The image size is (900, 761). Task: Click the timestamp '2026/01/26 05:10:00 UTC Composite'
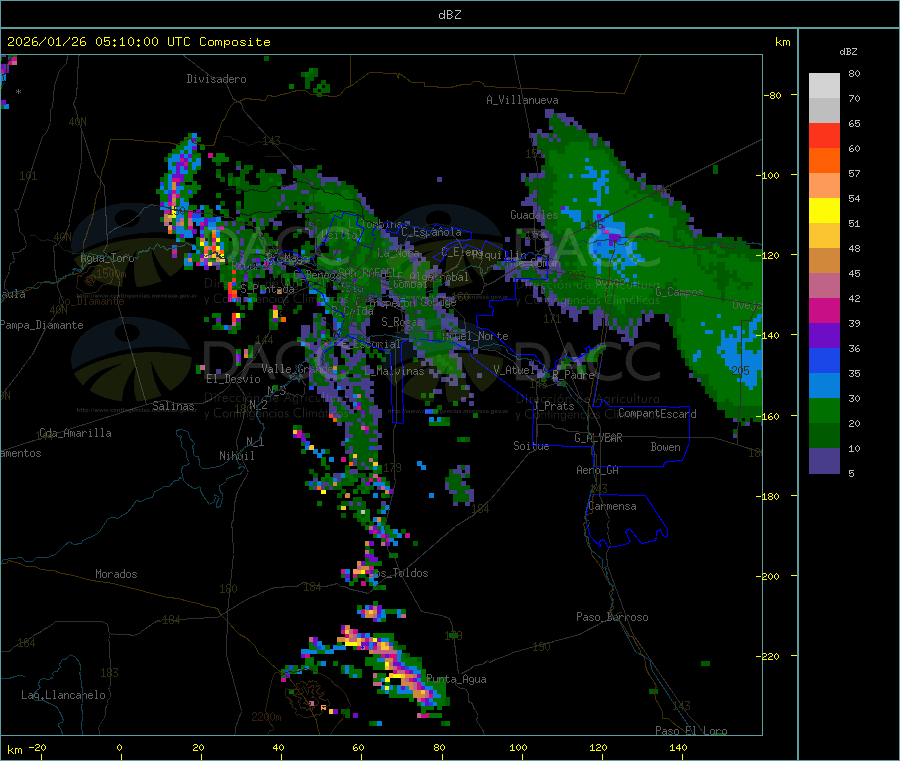point(138,42)
